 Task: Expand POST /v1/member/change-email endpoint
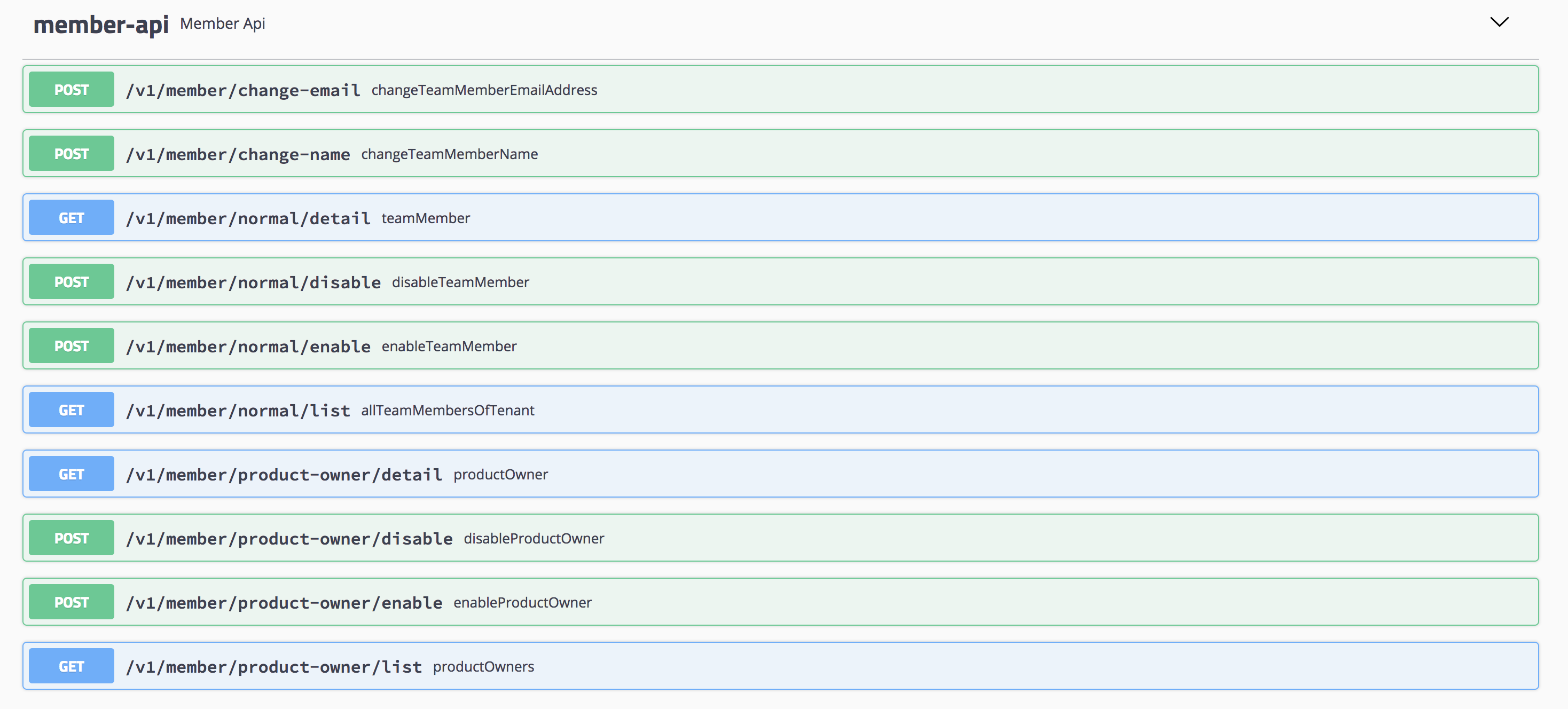coord(242,90)
